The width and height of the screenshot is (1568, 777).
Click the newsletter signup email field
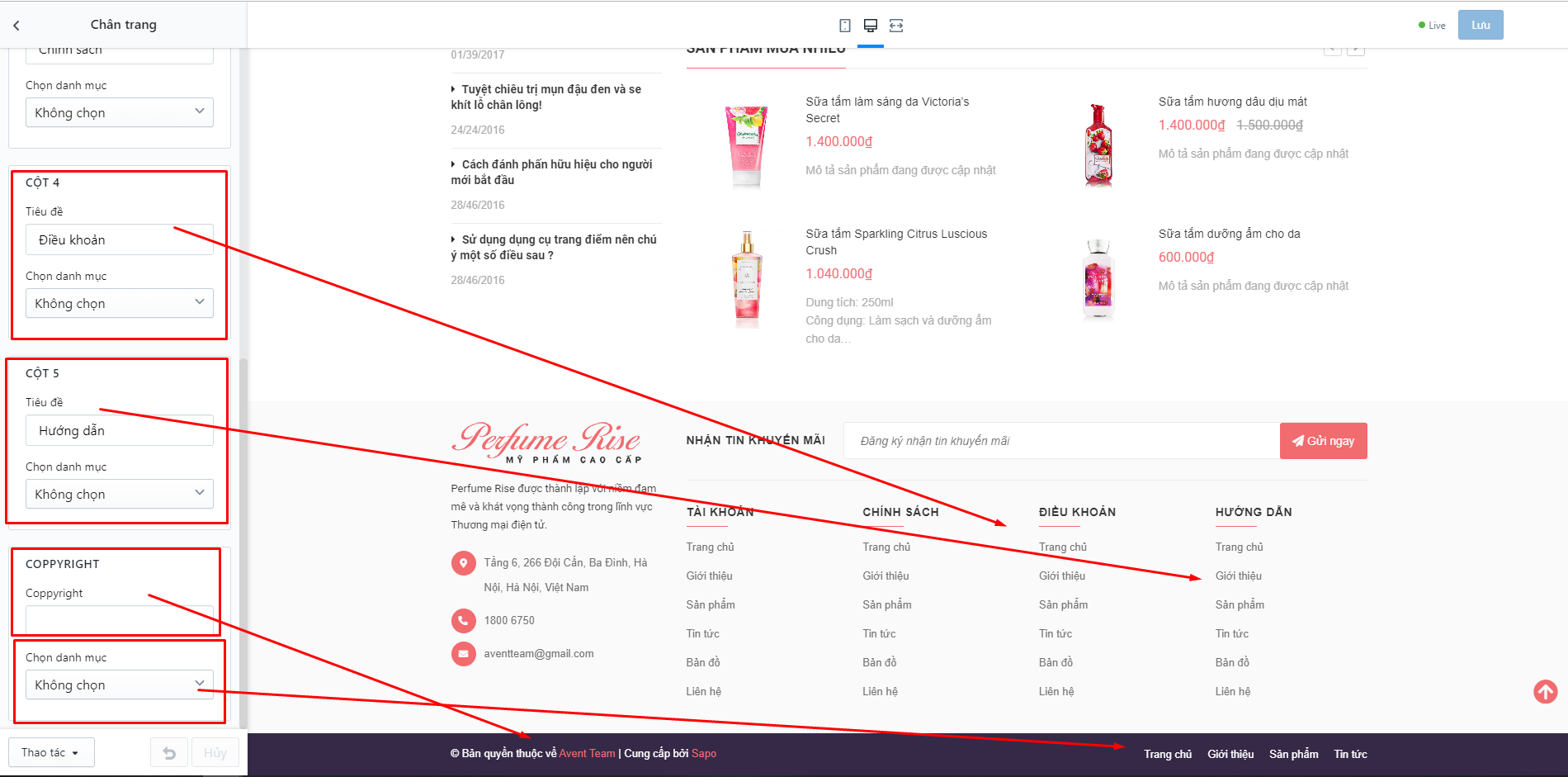pyautogui.click(x=1061, y=441)
